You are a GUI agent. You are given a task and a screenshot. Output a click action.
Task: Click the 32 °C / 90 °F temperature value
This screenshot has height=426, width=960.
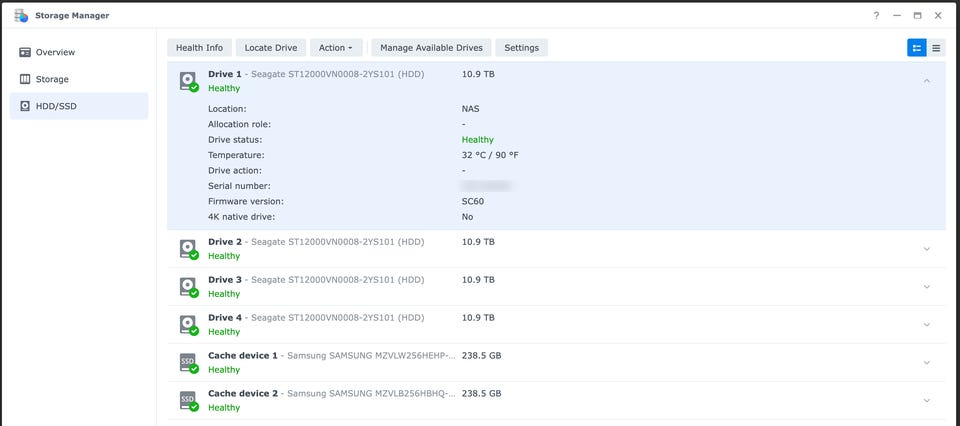pyautogui.click(x=490, y=155)
